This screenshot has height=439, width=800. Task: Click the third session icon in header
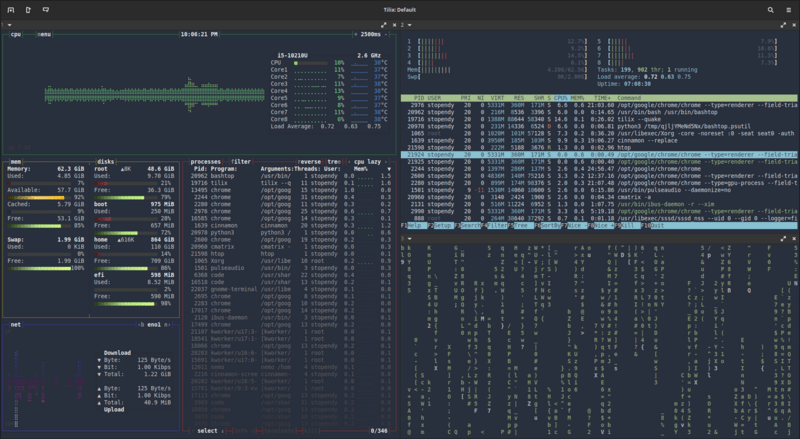[46, 9]
